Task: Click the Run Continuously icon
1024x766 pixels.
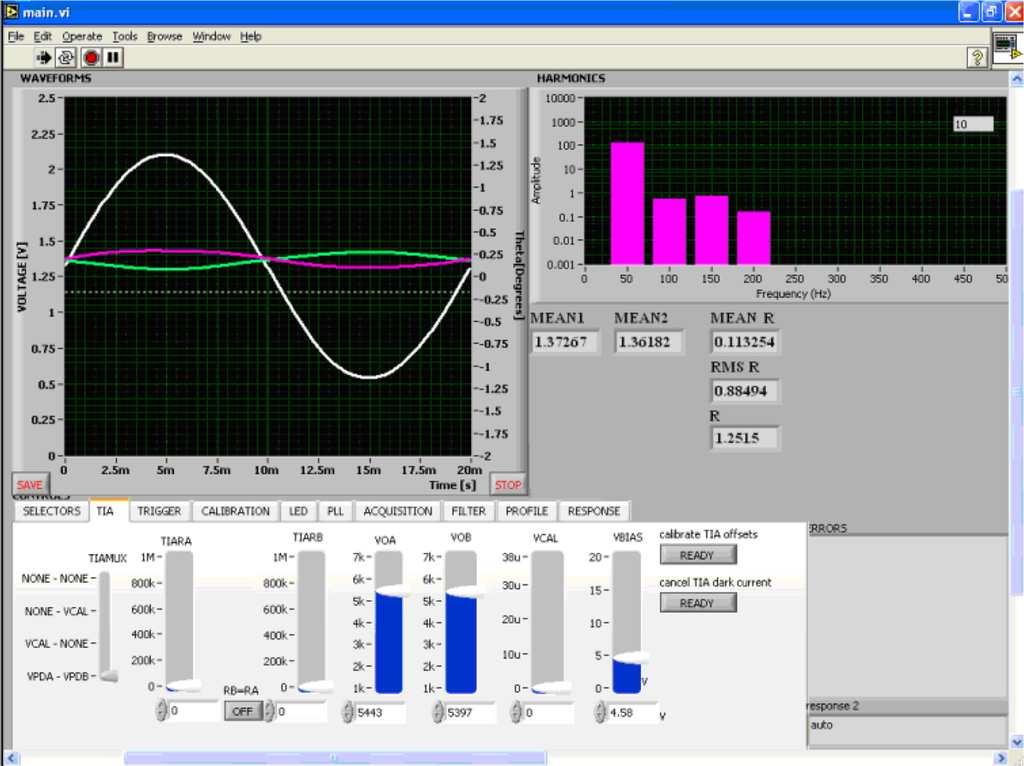Action: (x=67, y=58)
